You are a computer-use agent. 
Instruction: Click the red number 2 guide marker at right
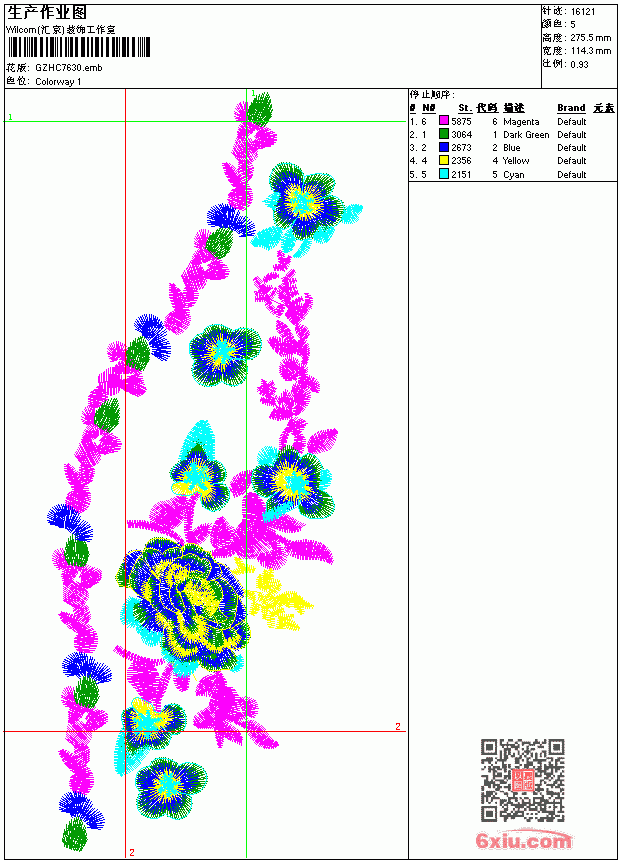click(x=398, y=726)
